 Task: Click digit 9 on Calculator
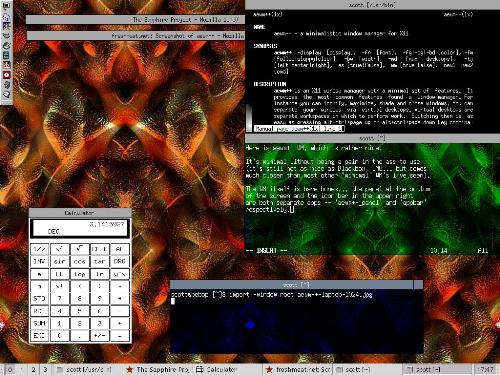(x=99, y=299)
